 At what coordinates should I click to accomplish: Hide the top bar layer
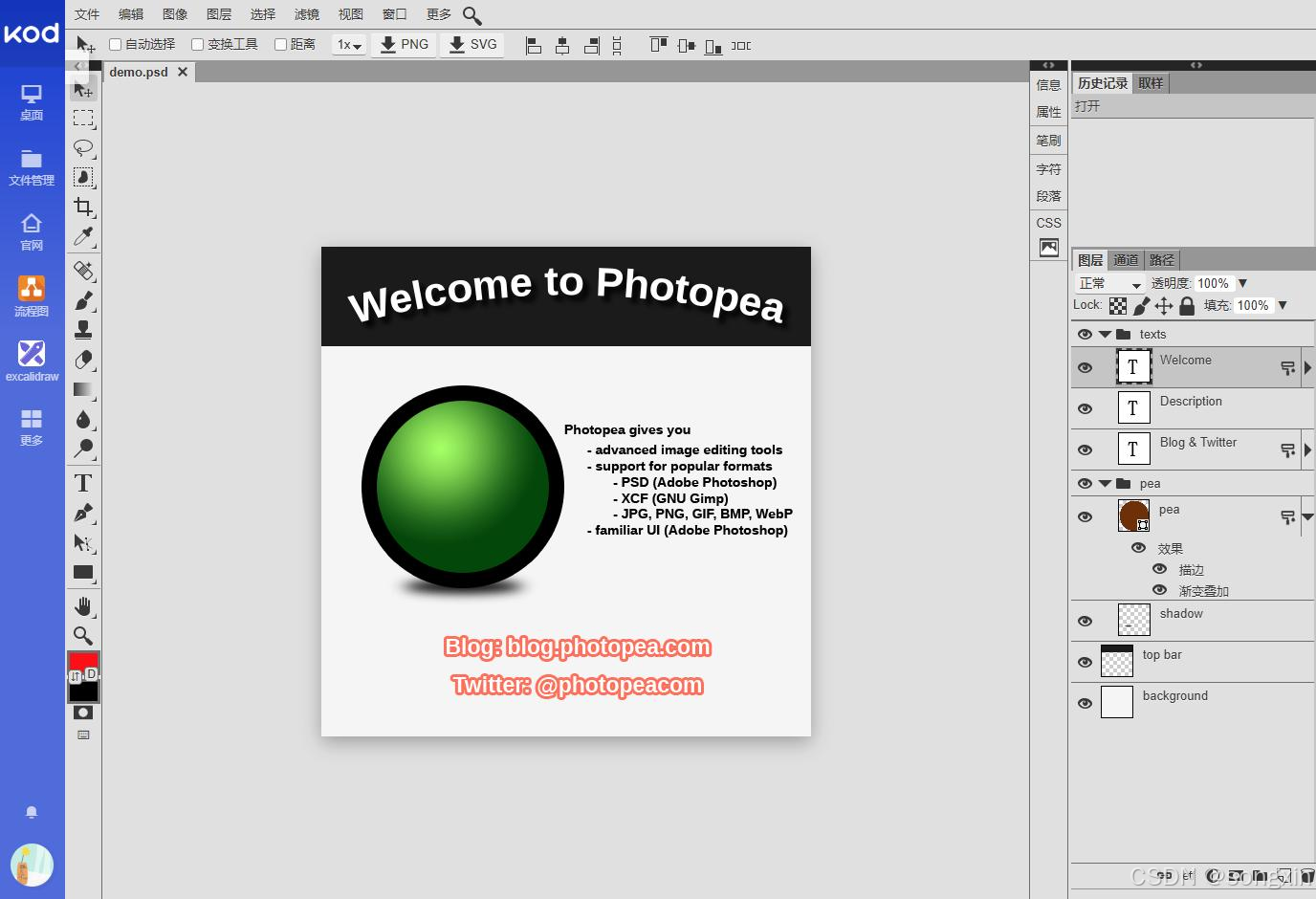[1085, 663]
